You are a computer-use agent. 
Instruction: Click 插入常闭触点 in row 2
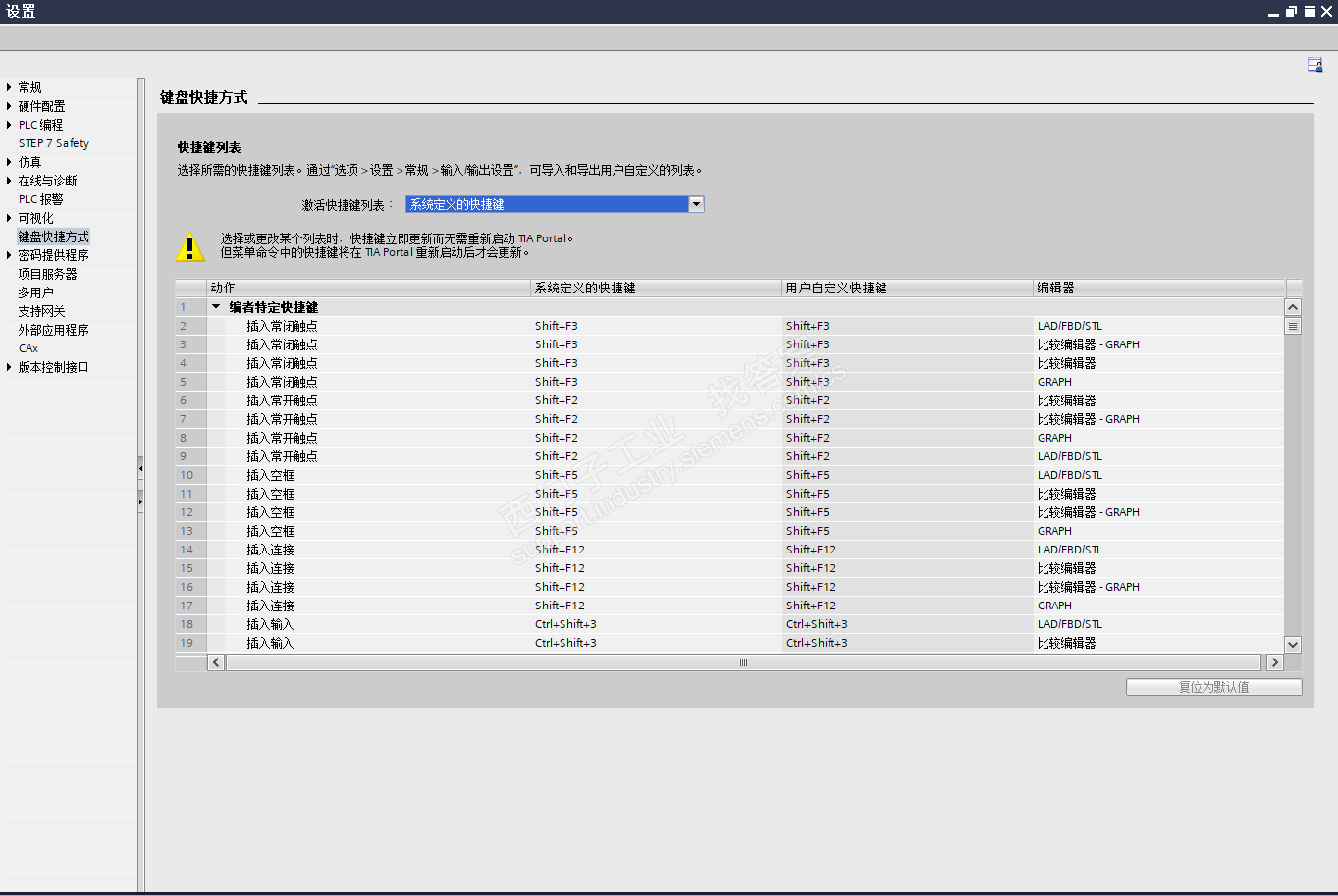282,326
